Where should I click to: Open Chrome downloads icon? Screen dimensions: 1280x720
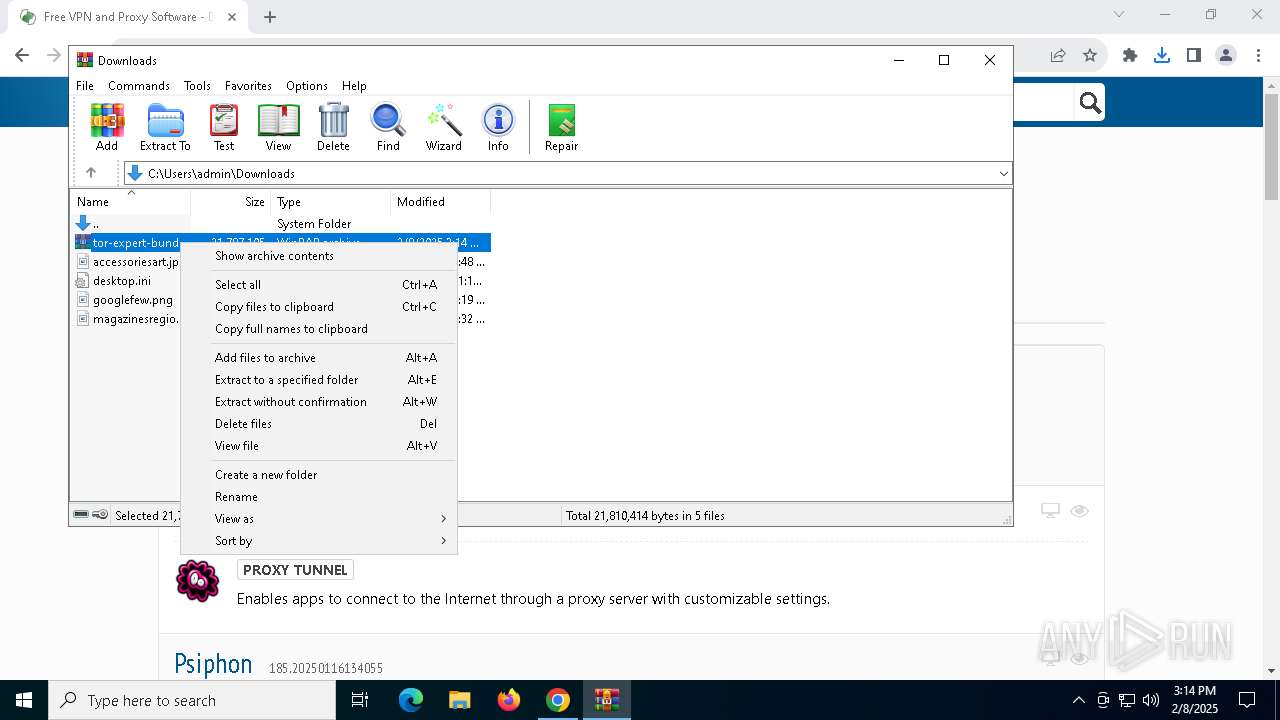(1162, 56)
